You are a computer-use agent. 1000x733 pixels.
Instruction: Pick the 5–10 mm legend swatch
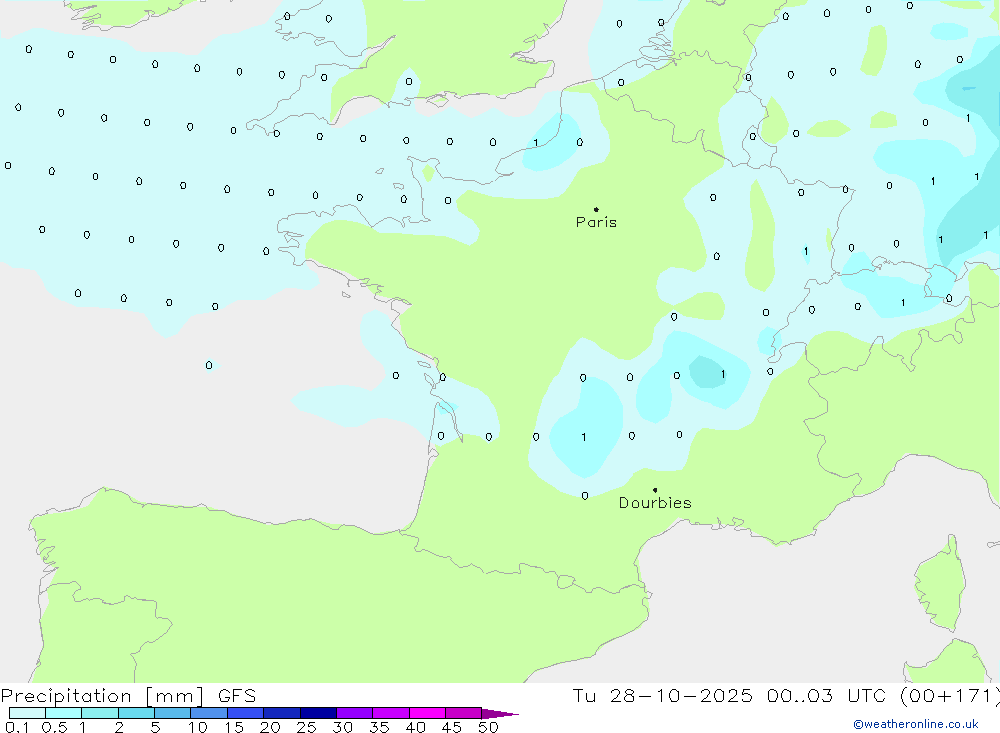click(173, 713)
